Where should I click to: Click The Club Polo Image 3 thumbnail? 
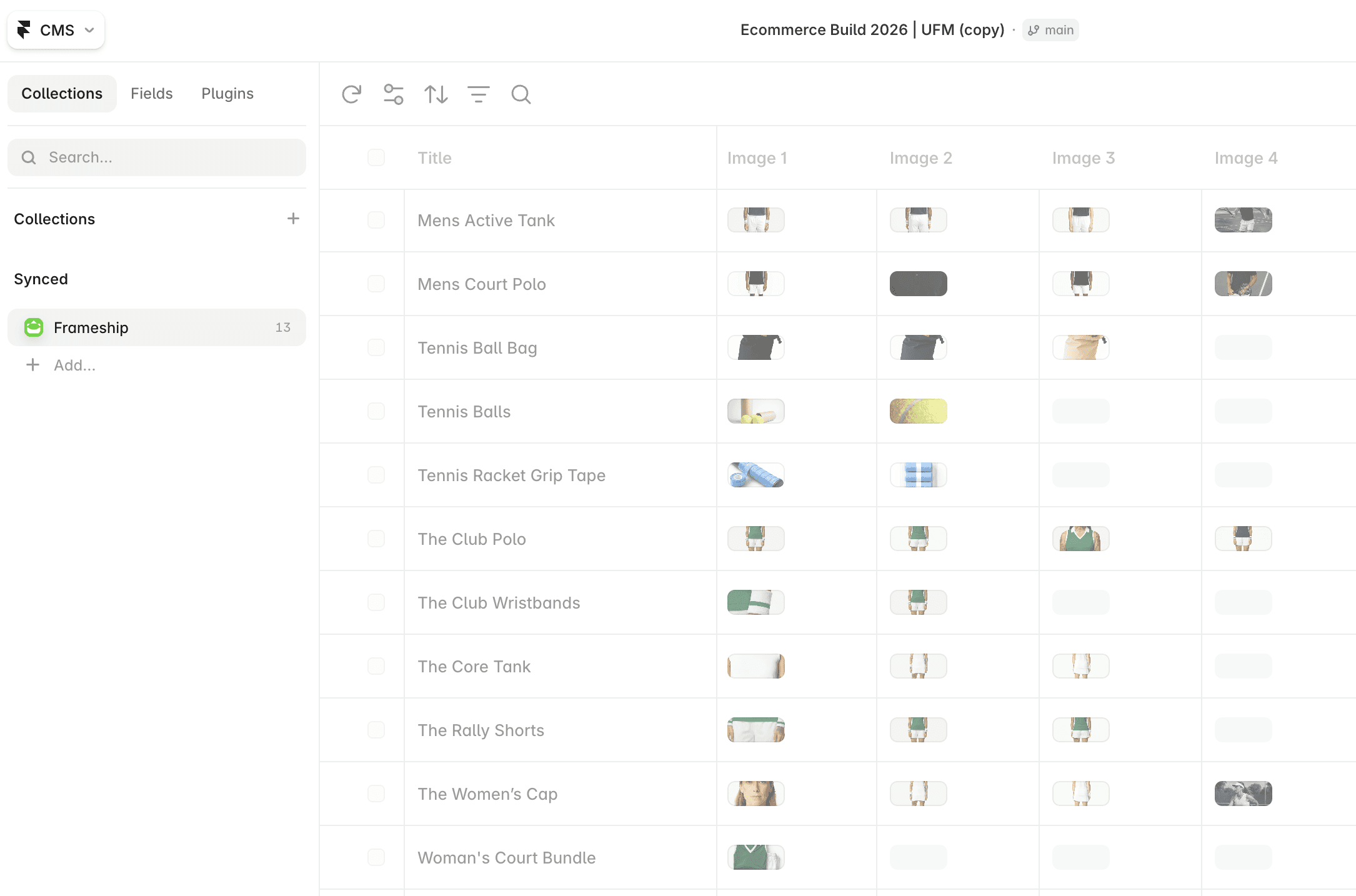(1081, 539)
